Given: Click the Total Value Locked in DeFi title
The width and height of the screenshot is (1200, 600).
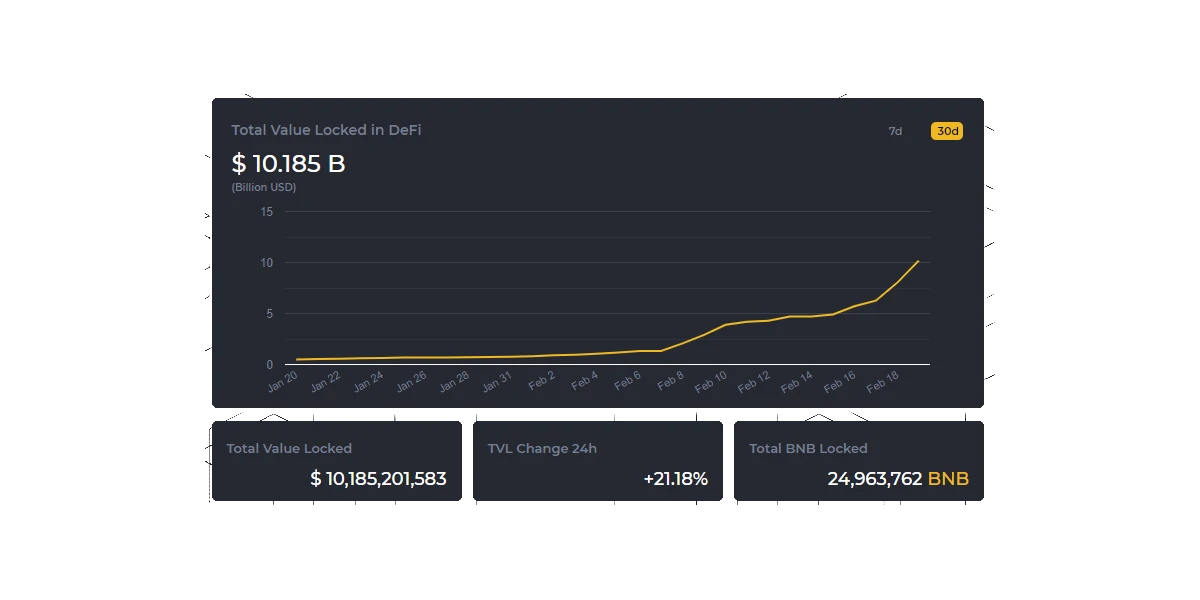Looking at the screenshot, I should (x=326, y=130).
